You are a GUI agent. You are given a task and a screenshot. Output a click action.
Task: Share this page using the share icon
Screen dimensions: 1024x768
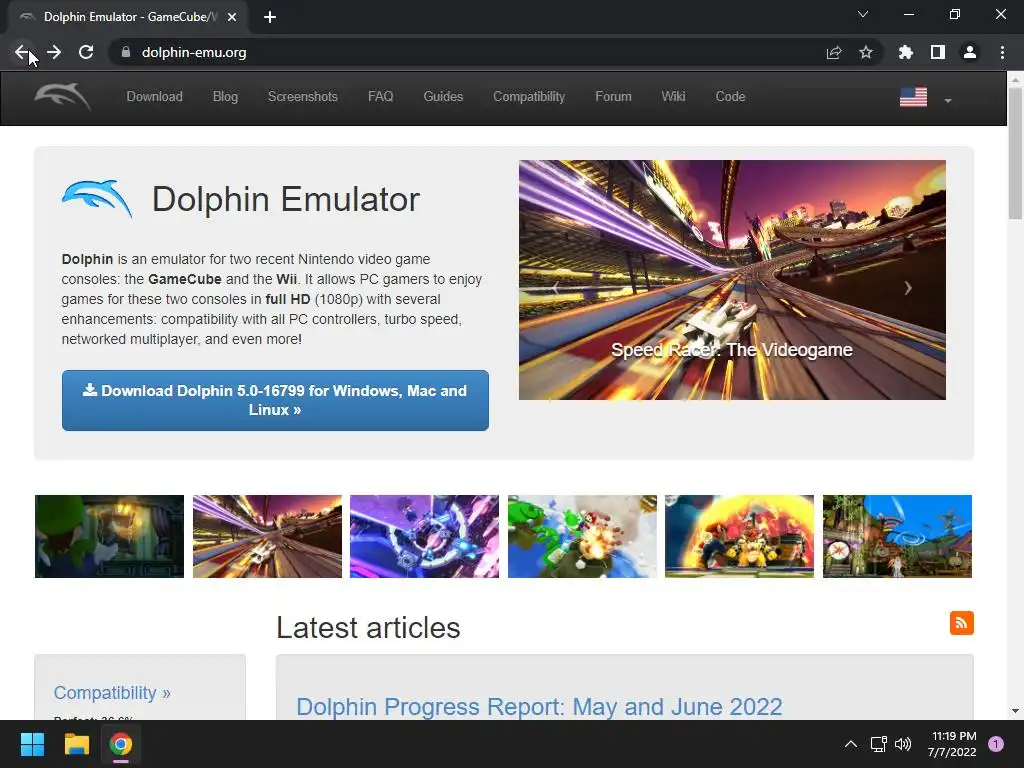click(x=834, y=52)
